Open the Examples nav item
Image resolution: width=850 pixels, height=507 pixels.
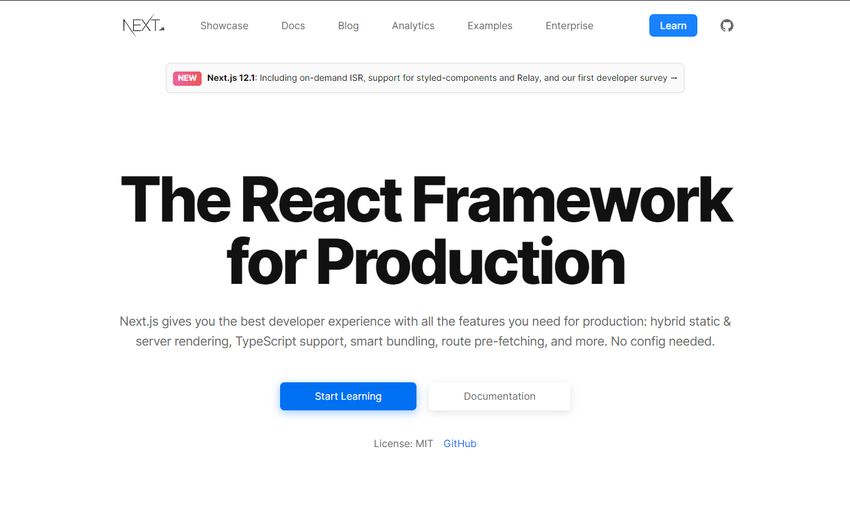490,25
